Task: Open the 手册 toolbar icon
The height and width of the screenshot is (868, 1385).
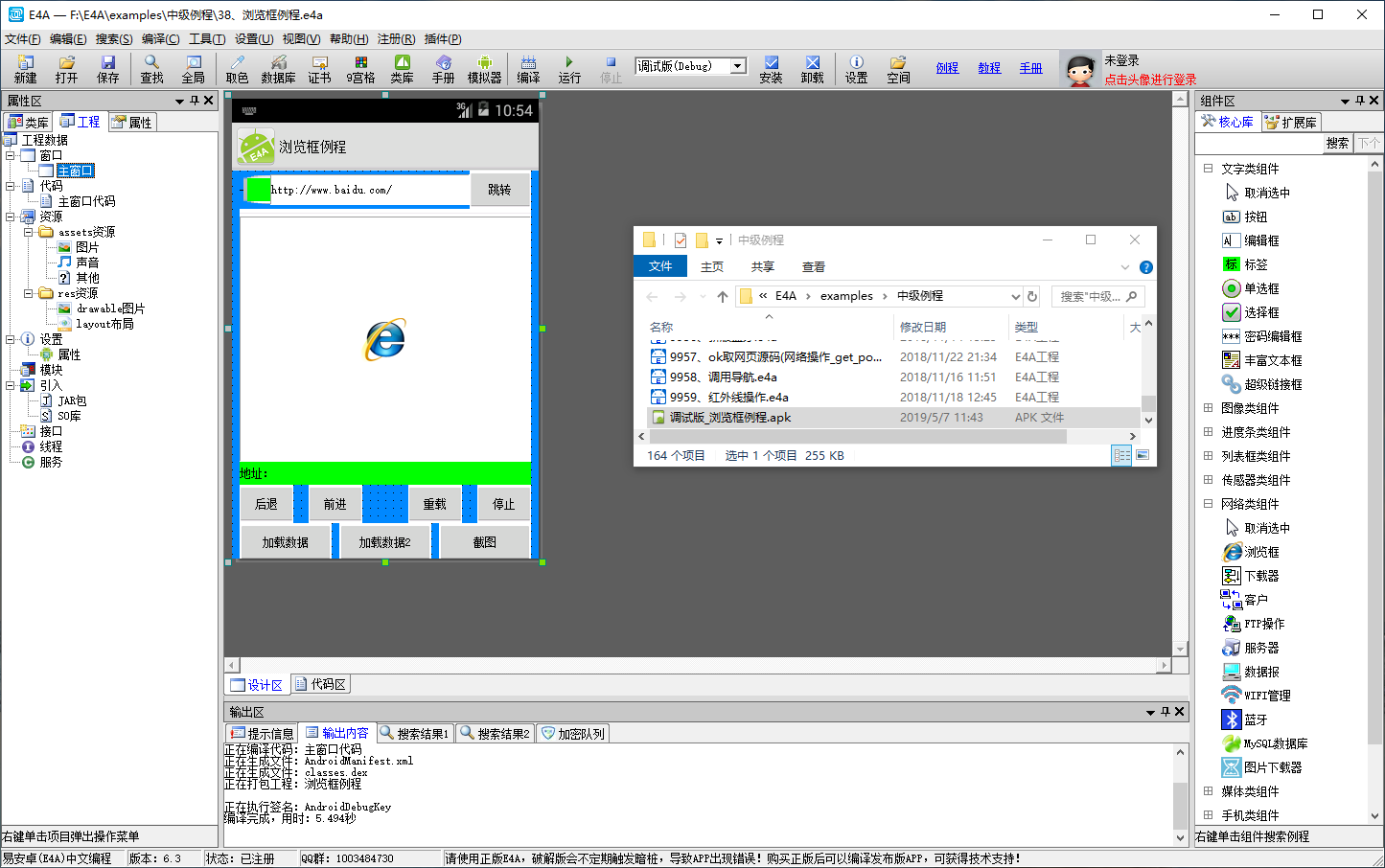Action: pyautogui.click(x=443, y=69)
